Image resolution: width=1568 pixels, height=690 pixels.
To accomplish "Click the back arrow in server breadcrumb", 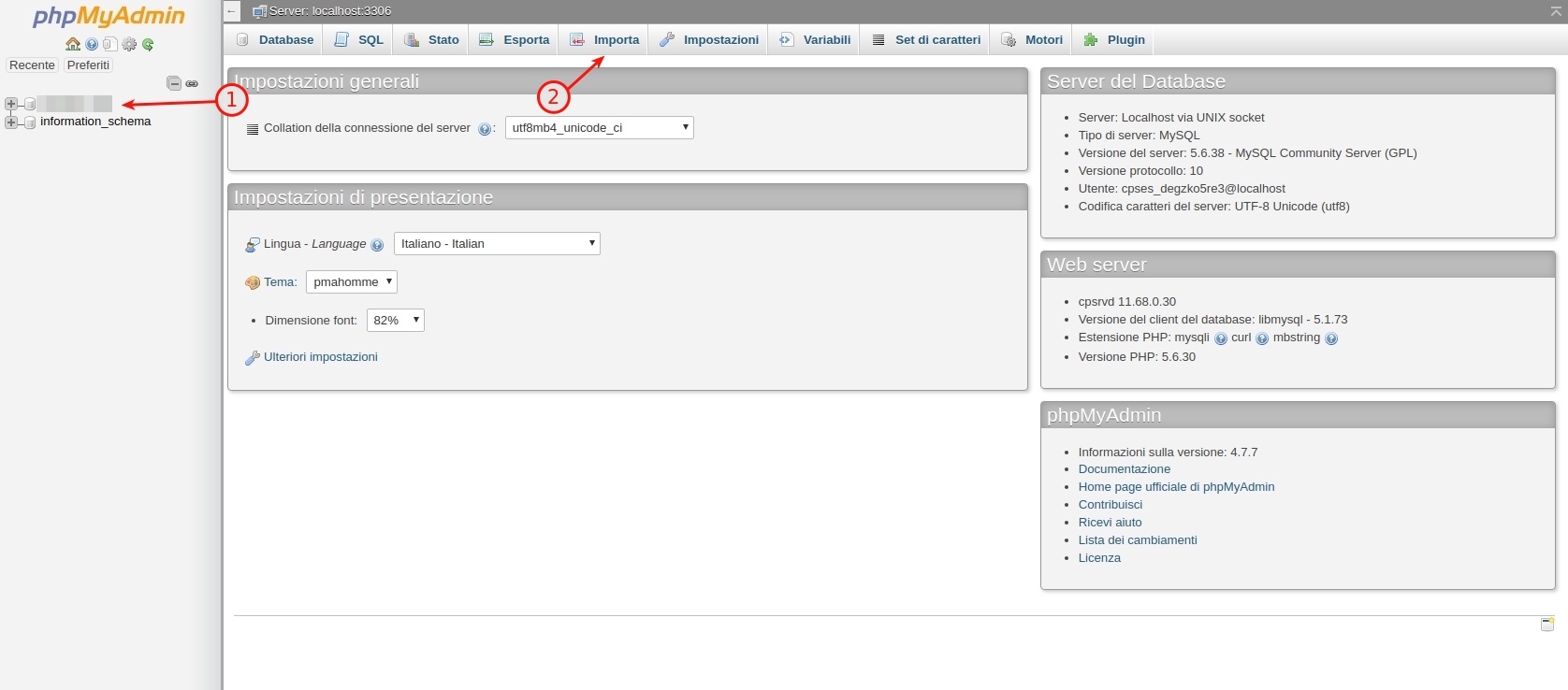I will pos(232,11).
